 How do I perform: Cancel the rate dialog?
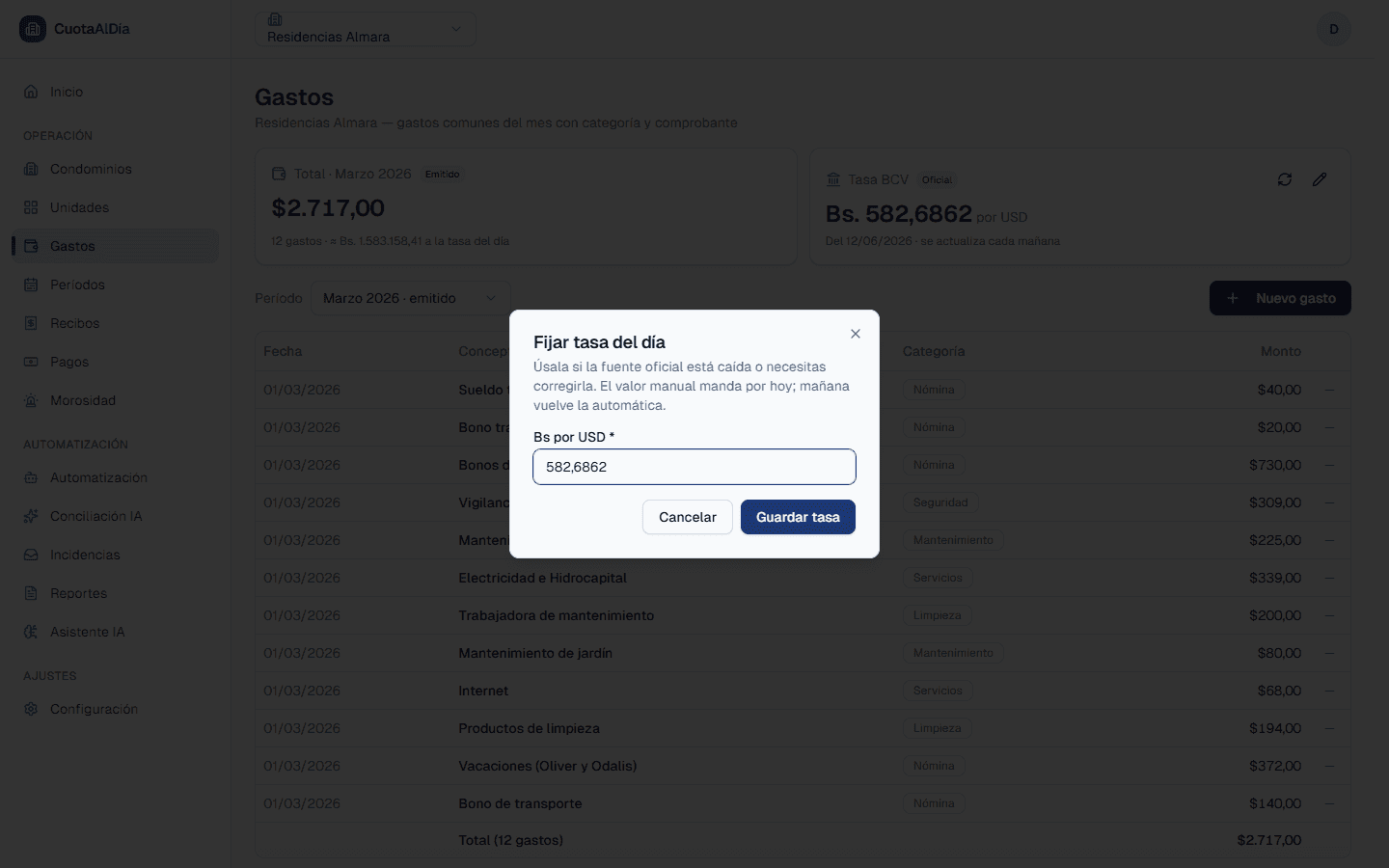(x=688, y=517)
